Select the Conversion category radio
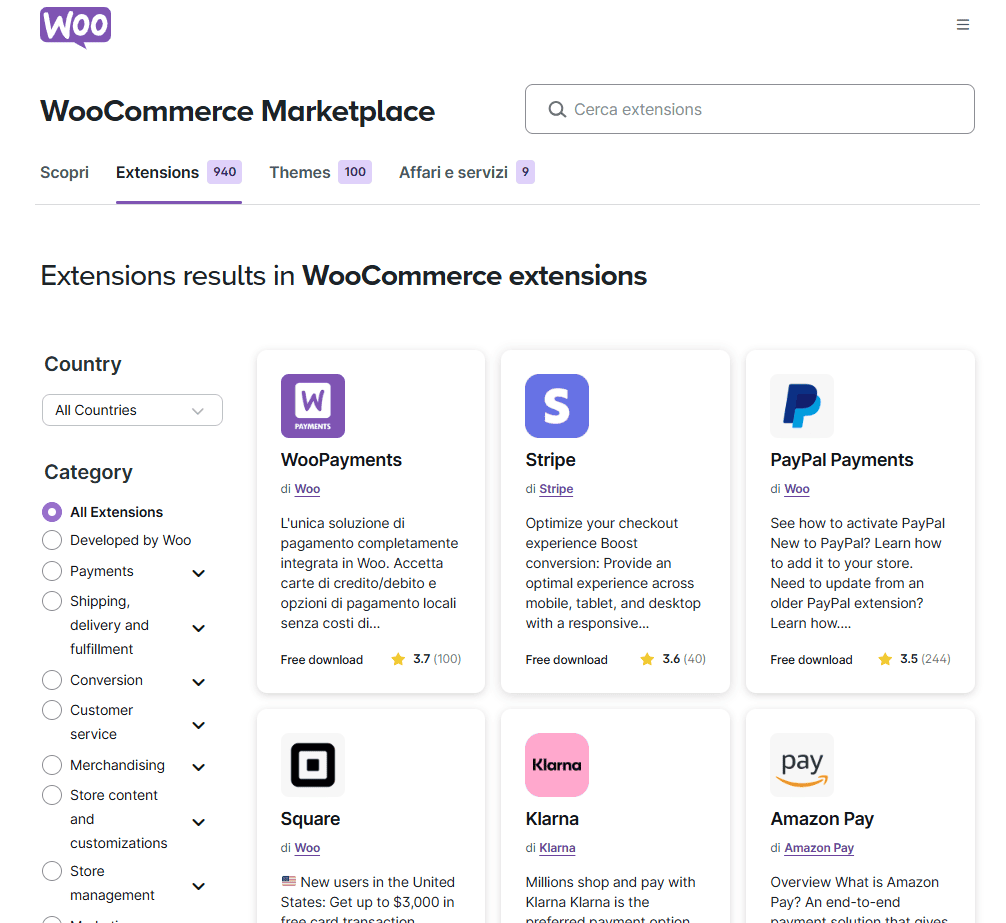The height and width of the screenshot is (923, 1006). pyautogui.click(x=52, y=680)
